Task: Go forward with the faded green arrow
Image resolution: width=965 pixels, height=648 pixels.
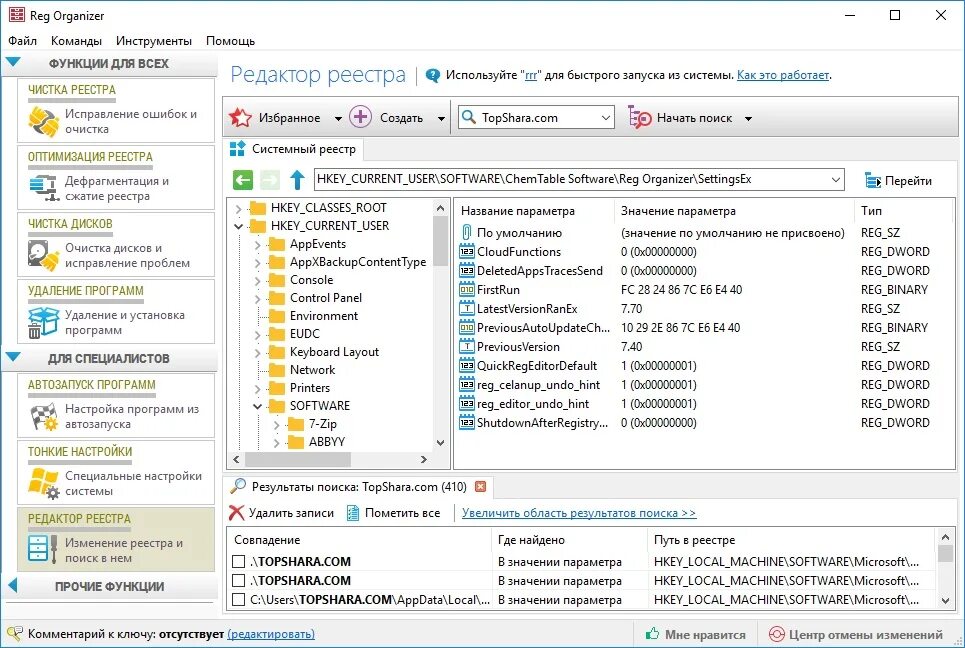Action: click(270, 180)
